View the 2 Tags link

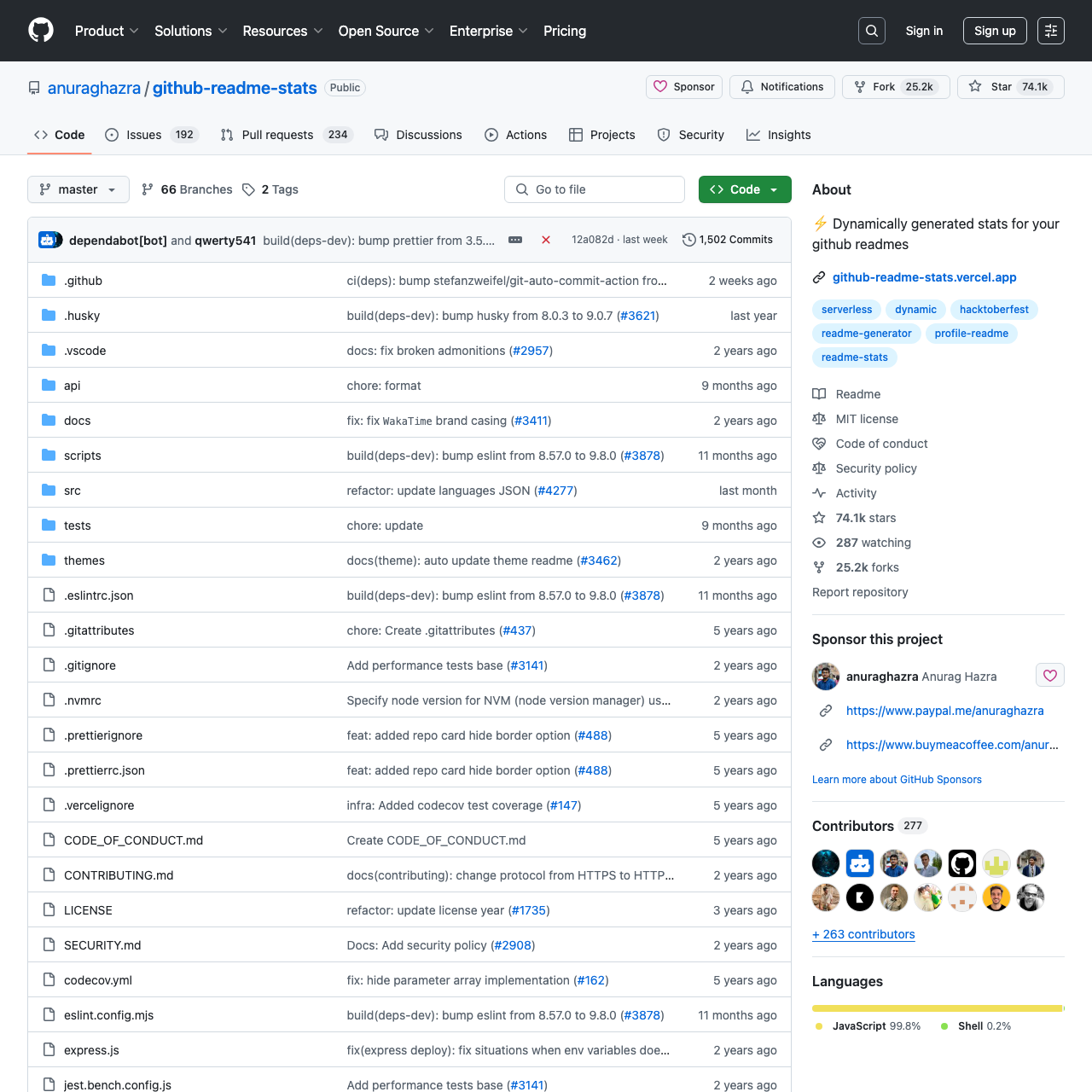tap(270, 189)
